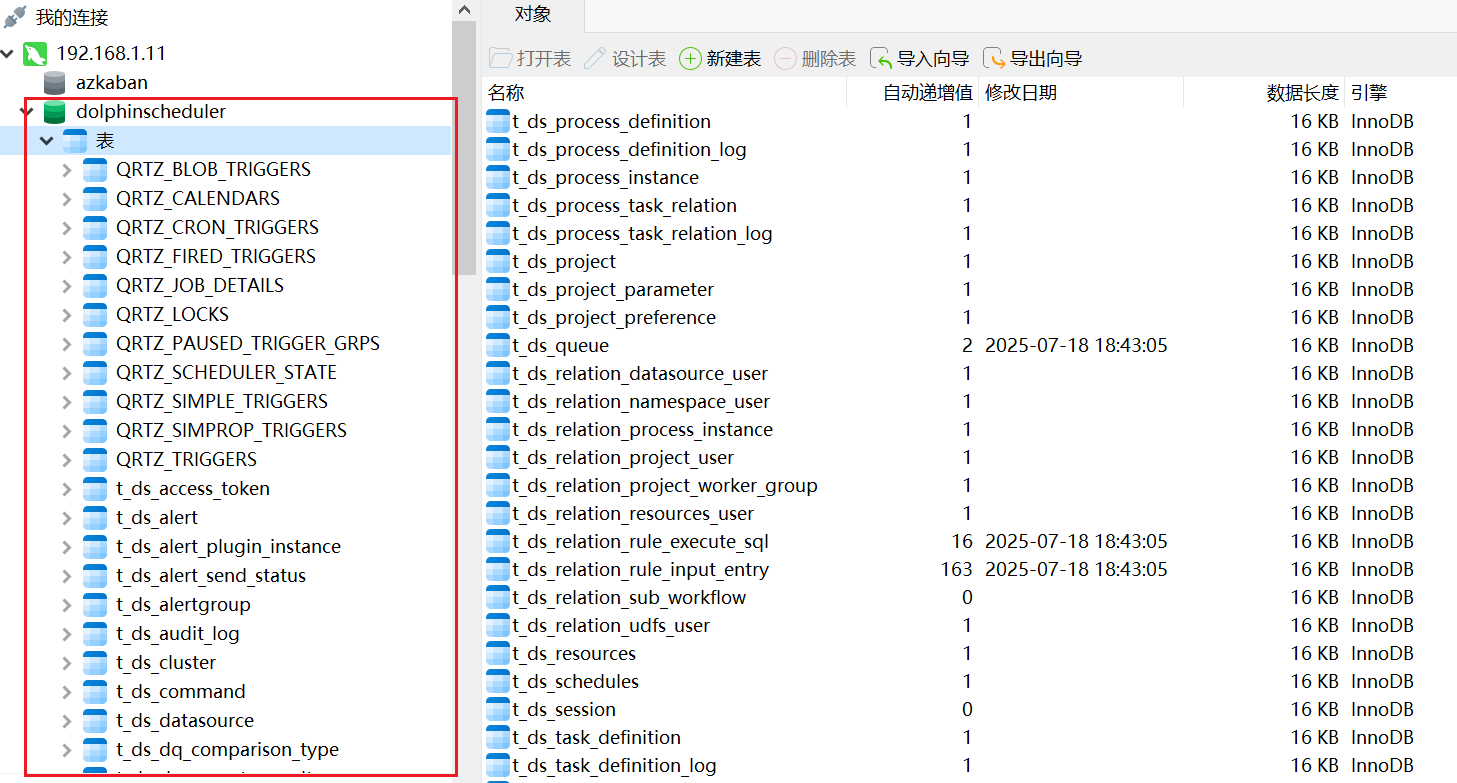Click the 新建表 plus icon
Viewport: 1457px width, 783px height.
[690, 59]
